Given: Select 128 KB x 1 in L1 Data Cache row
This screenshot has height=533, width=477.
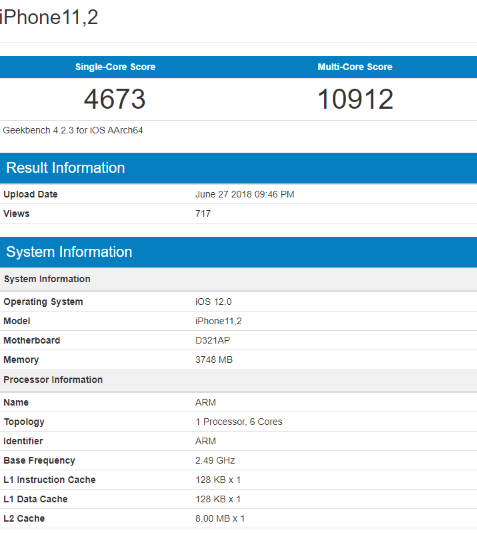Looking at the screenshot, I should click(218, 499).
